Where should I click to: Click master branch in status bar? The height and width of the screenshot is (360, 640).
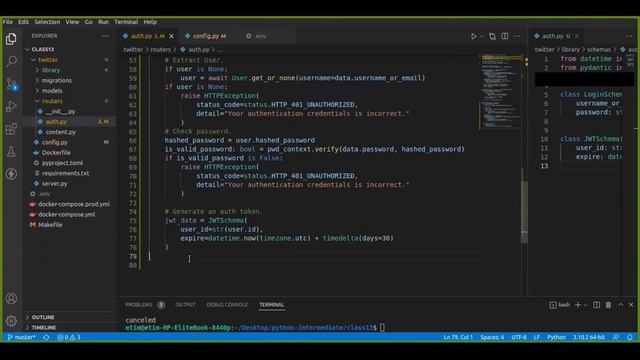pyautogui.click(x=21, y=337)
